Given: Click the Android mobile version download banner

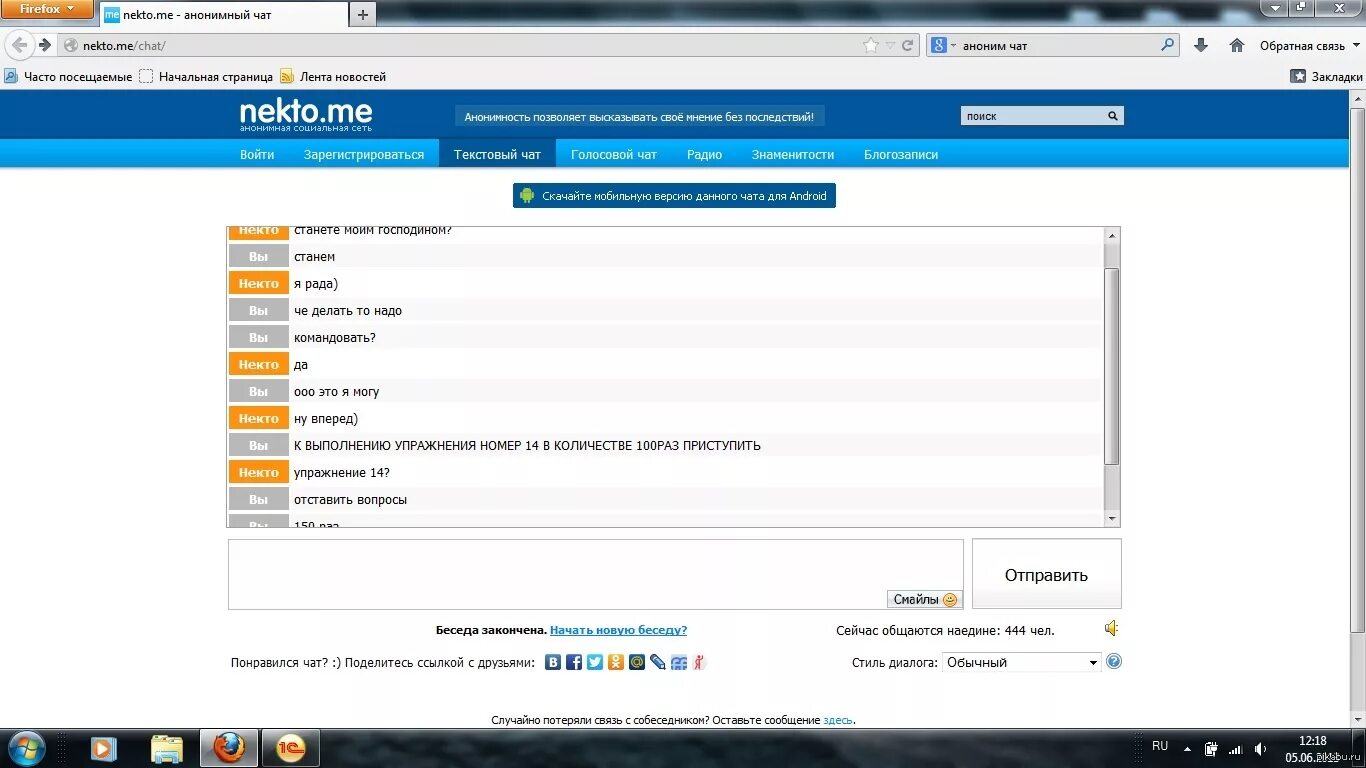Looking at the screenshot, I should point(674,196).
